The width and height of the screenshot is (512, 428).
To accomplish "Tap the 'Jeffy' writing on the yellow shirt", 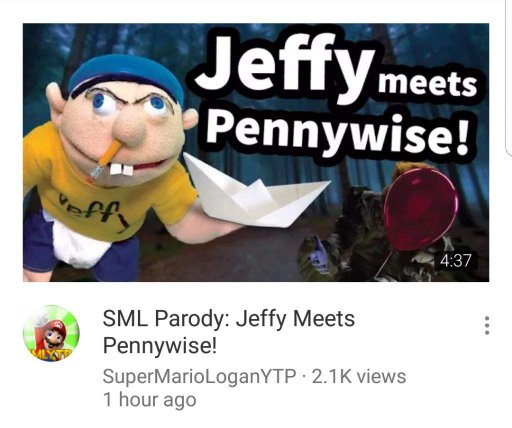I will point(94,213).
